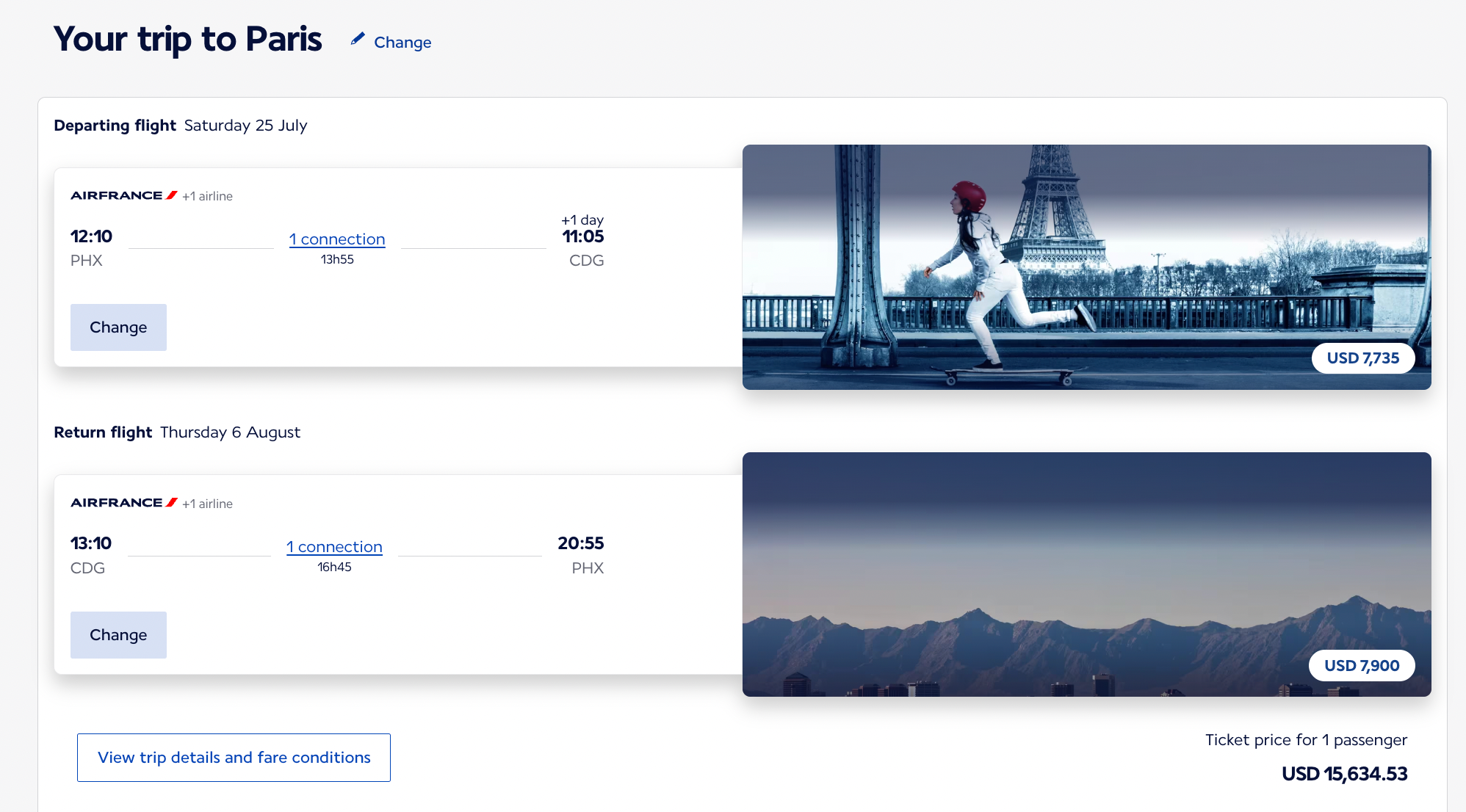Click the +1 airline label on return flight
Screen dimensions: 1466x812
pos(207,504)
